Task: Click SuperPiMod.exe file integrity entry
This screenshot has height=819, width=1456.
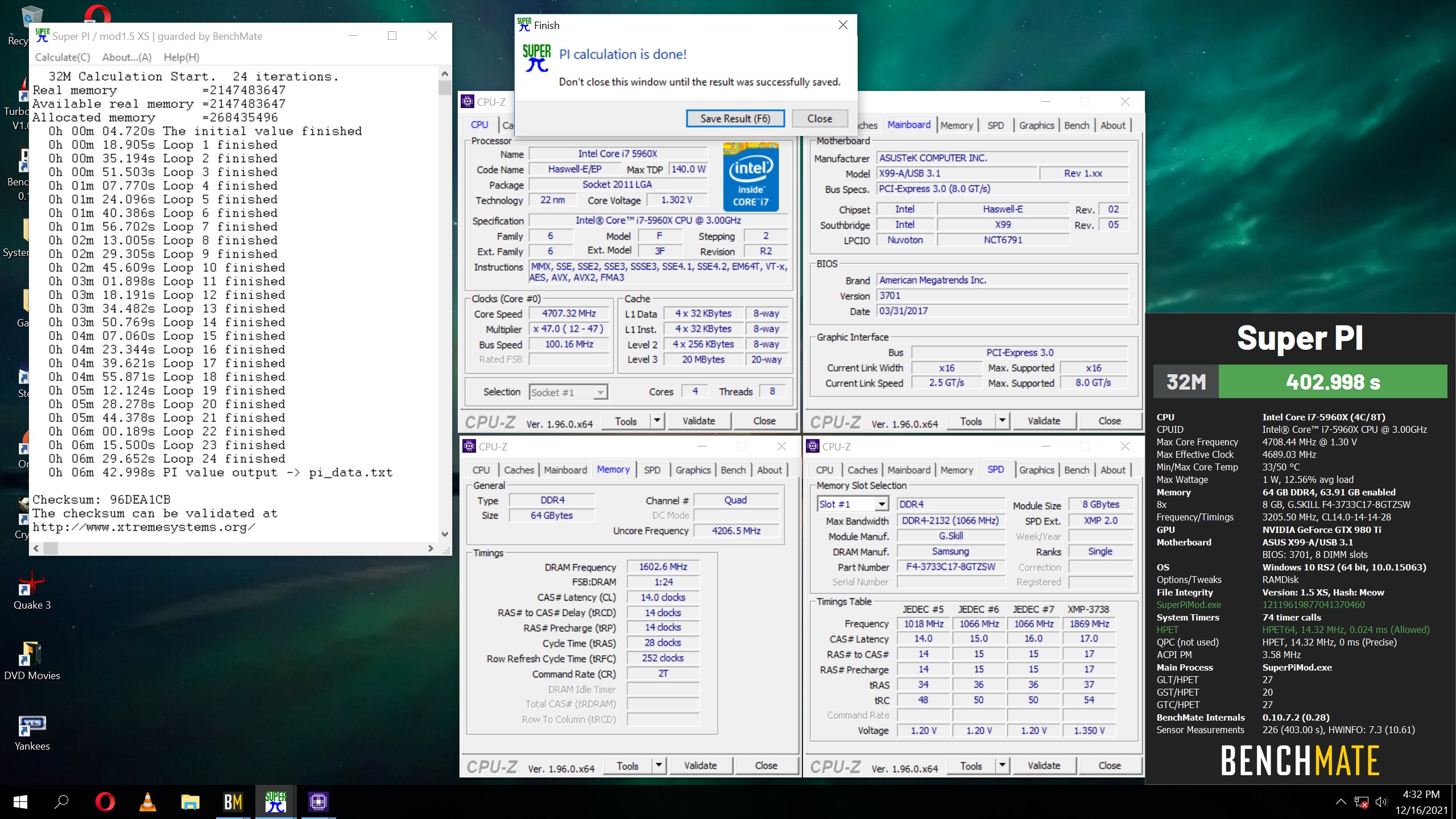Action: (1189, 605)
